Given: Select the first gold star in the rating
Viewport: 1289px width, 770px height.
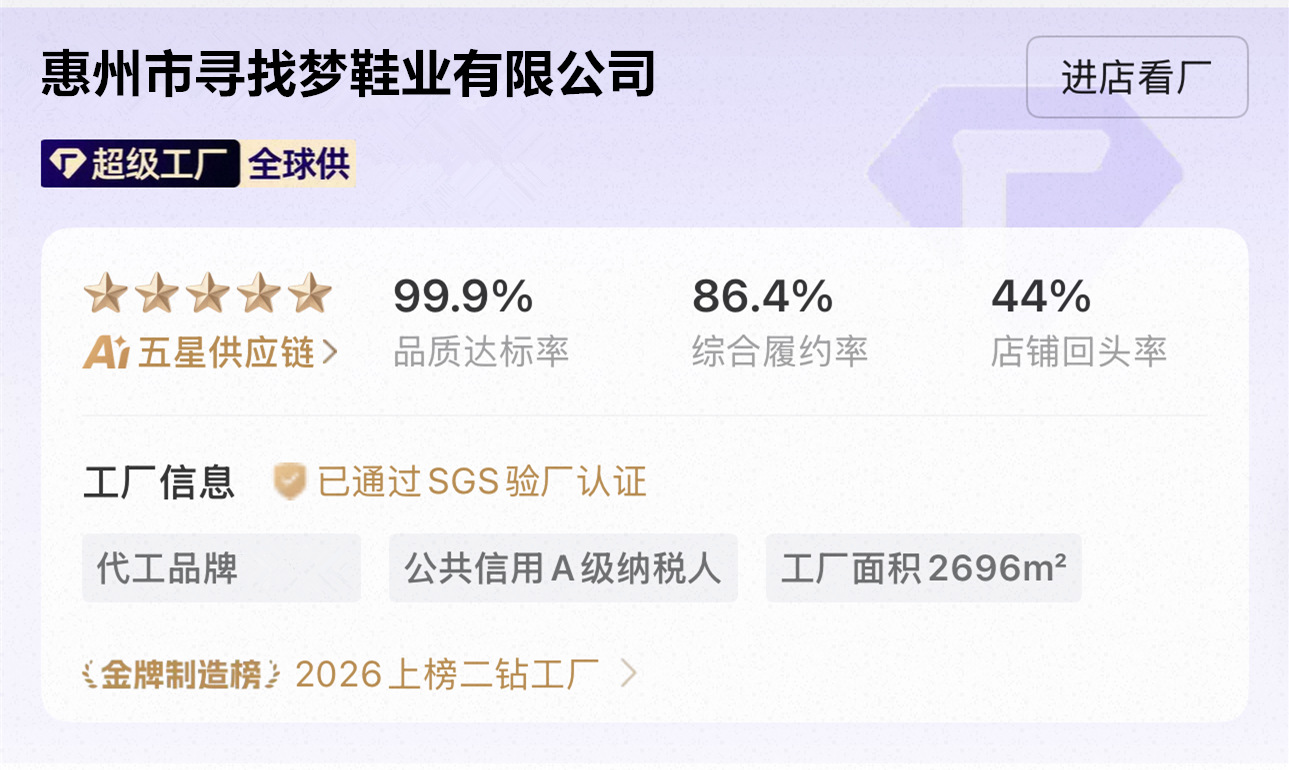Looking at the screenshot, I should point(105,294).
